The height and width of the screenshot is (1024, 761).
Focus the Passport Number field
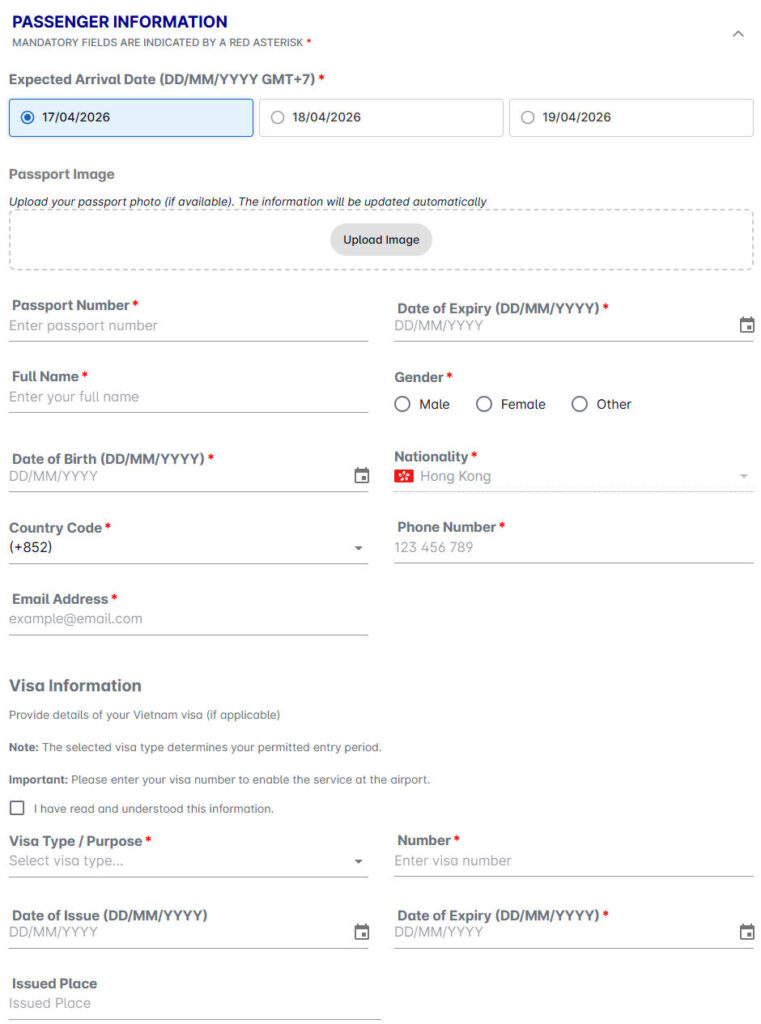pos(188,326)
